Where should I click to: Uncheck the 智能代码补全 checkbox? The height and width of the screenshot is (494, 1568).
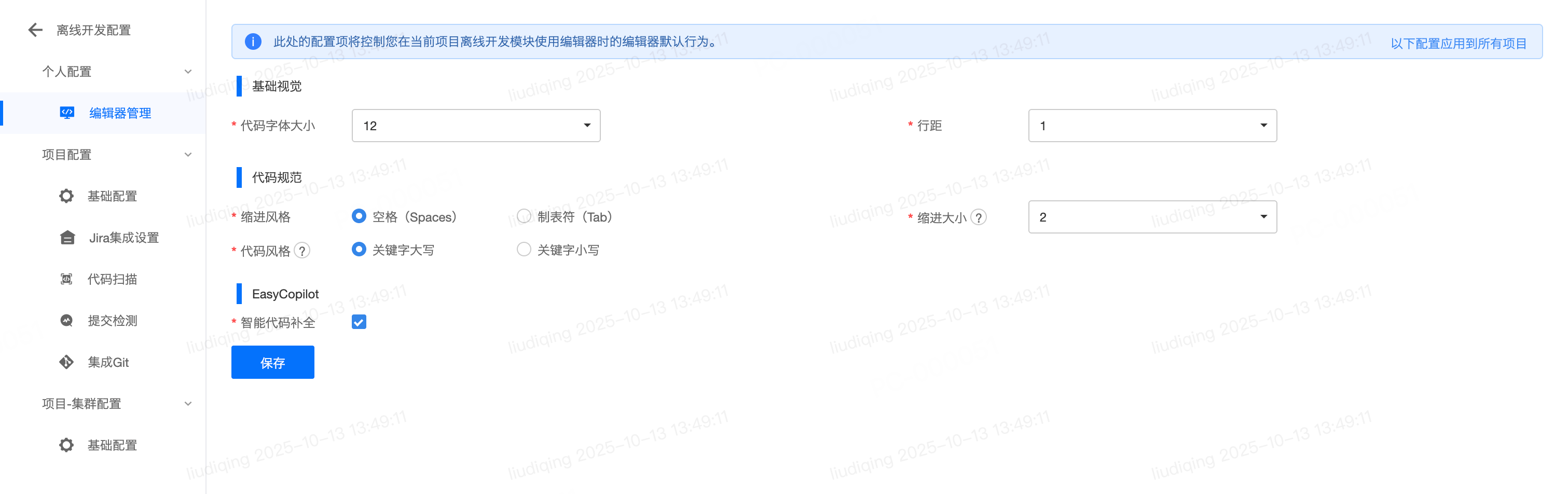point(359,322)
